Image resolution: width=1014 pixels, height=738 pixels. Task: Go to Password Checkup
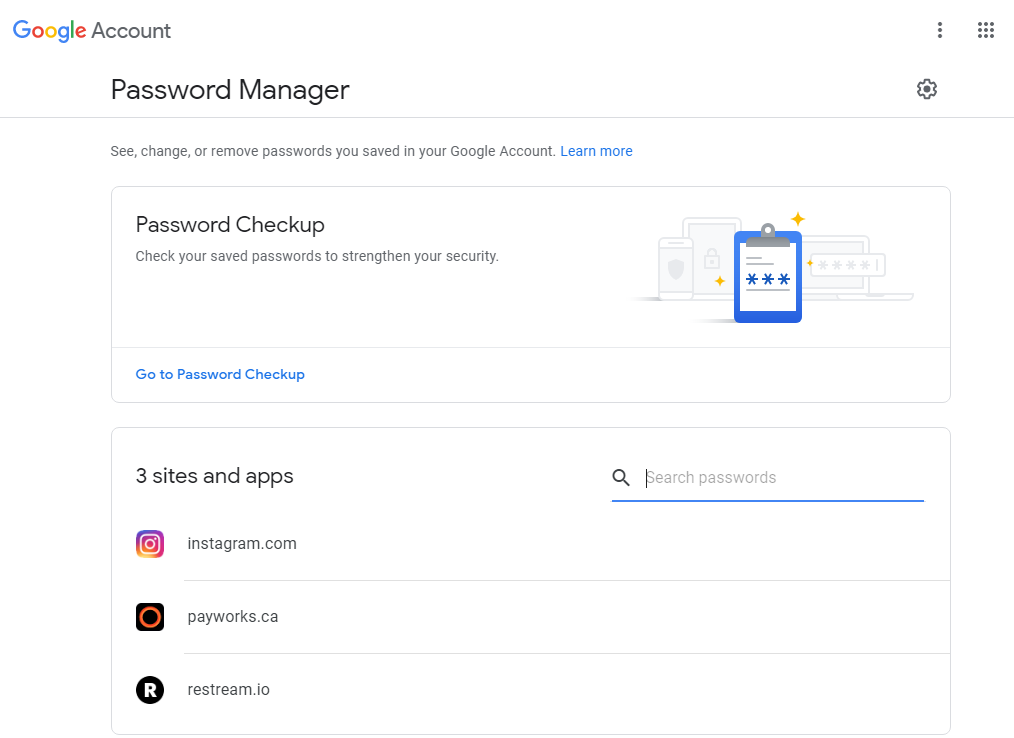click(x=220, y=374)
